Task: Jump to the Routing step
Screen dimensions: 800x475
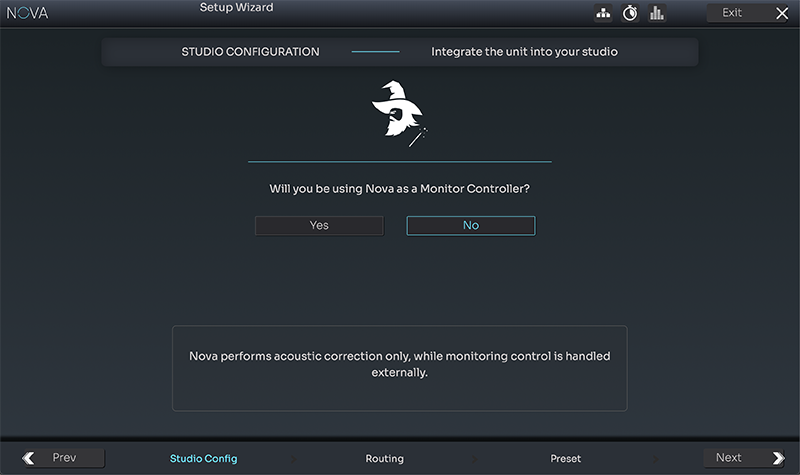Action: click(385, 459)
